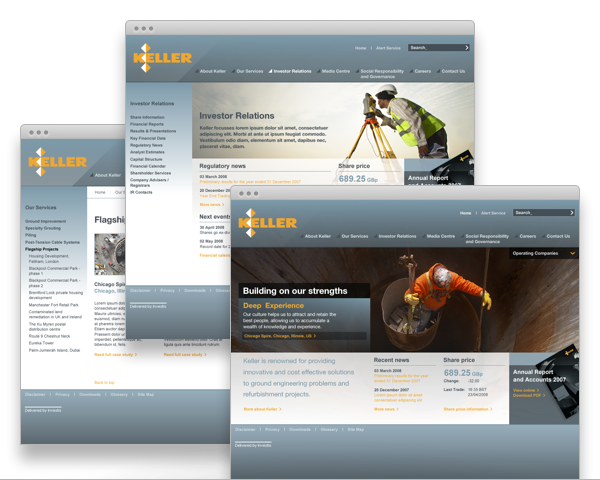Open Careers in front window nav
The width and height of the screenshot is (600, 480).
click(x=528, y=236)
